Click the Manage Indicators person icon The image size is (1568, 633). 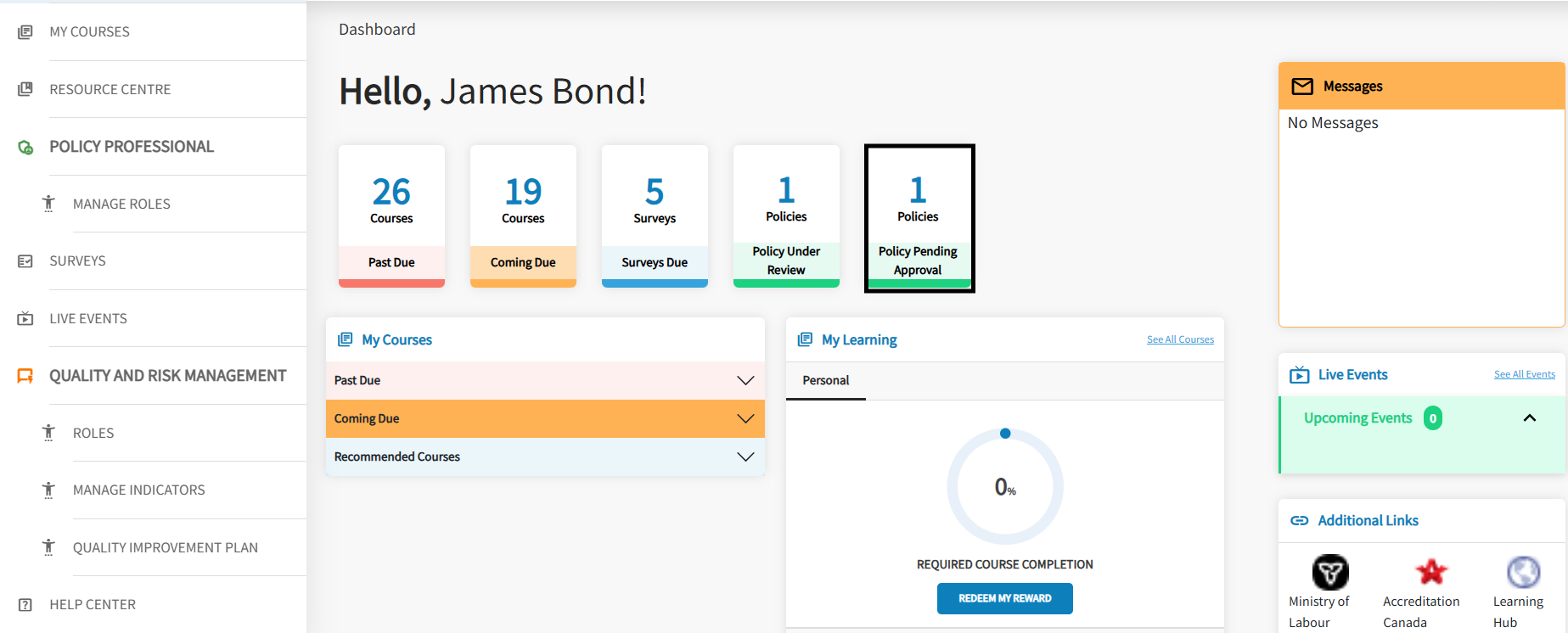[48, 490]
